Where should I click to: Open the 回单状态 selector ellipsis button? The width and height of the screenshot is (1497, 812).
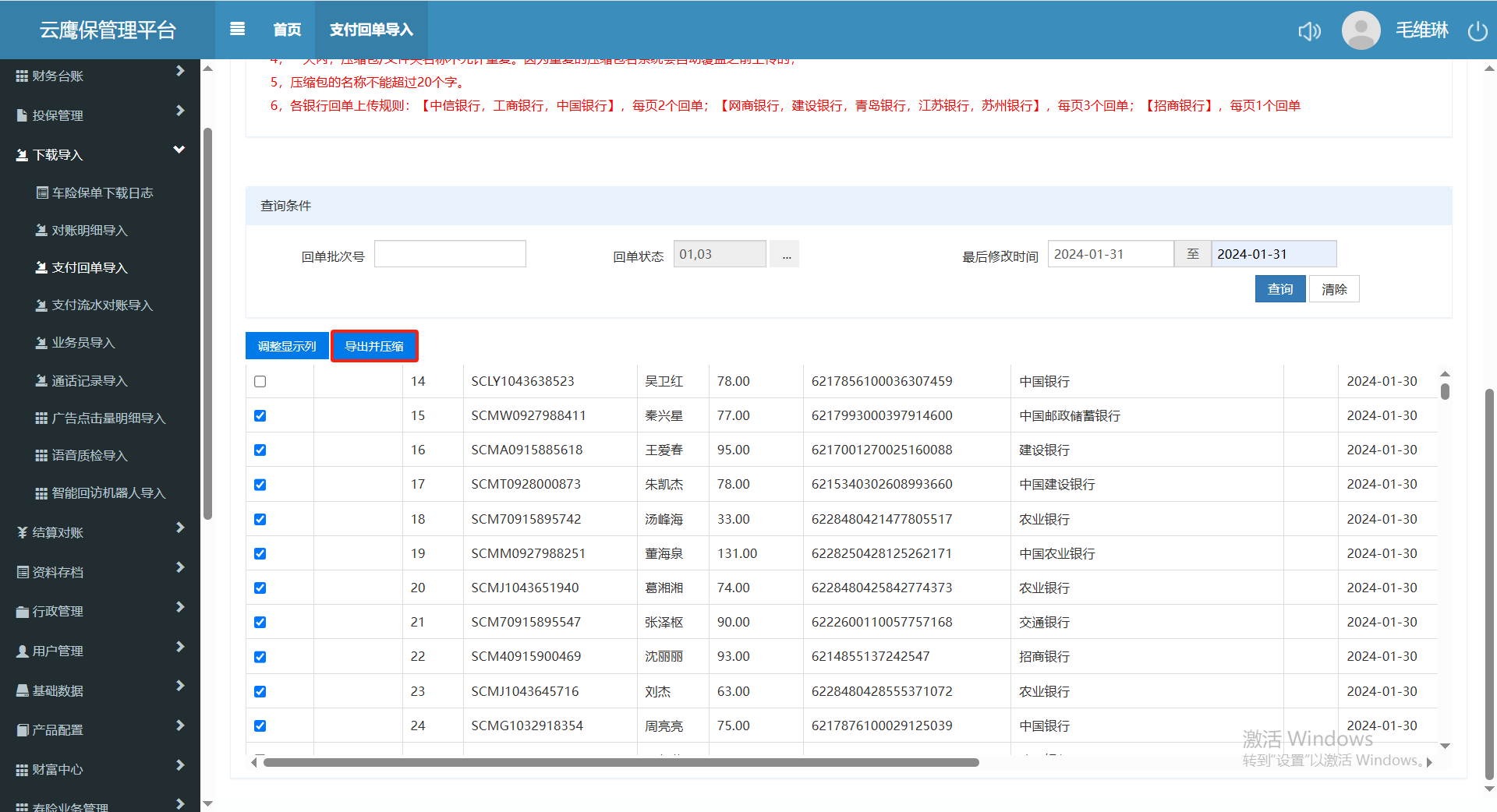tap(786, 255)
